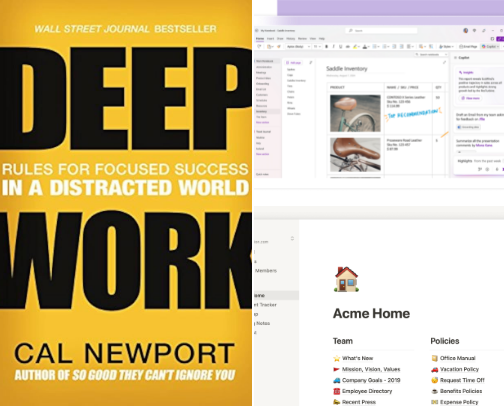The width and height of the screenshot is (504, 406).
Task: Click the Team section heading in Notion
Action: click(x=343, y=341)
